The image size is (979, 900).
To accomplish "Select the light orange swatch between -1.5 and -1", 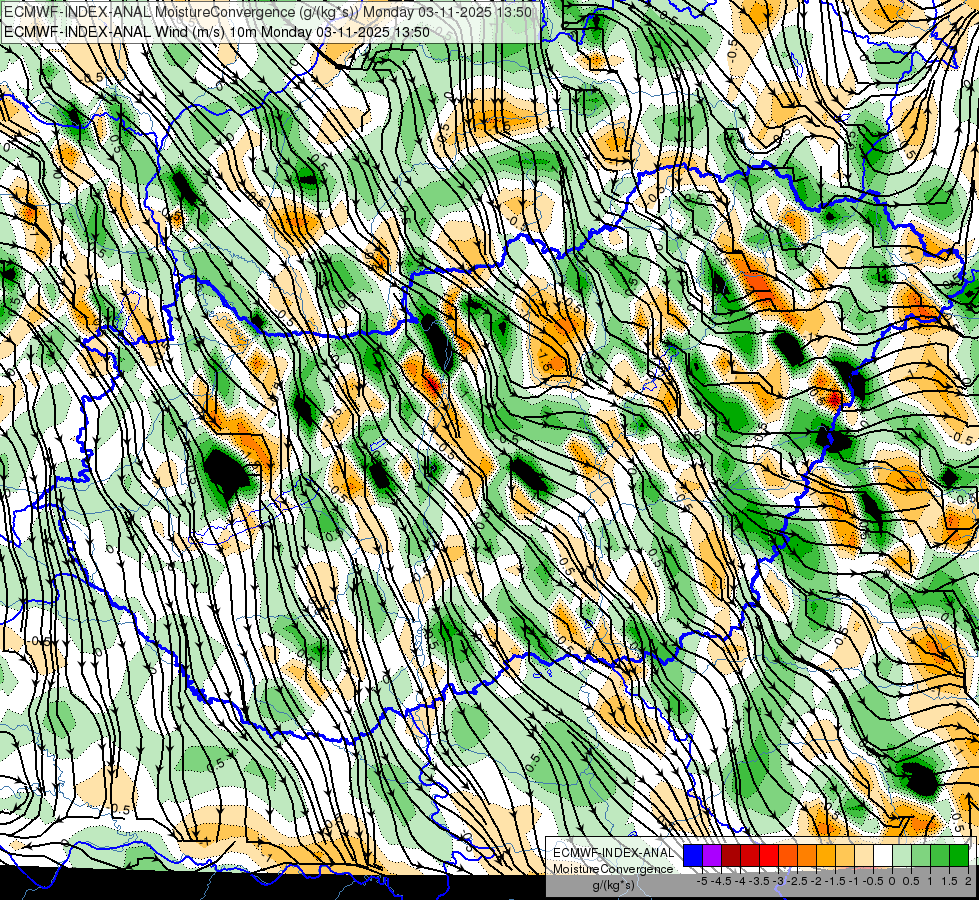I will (x=845, y=856).
